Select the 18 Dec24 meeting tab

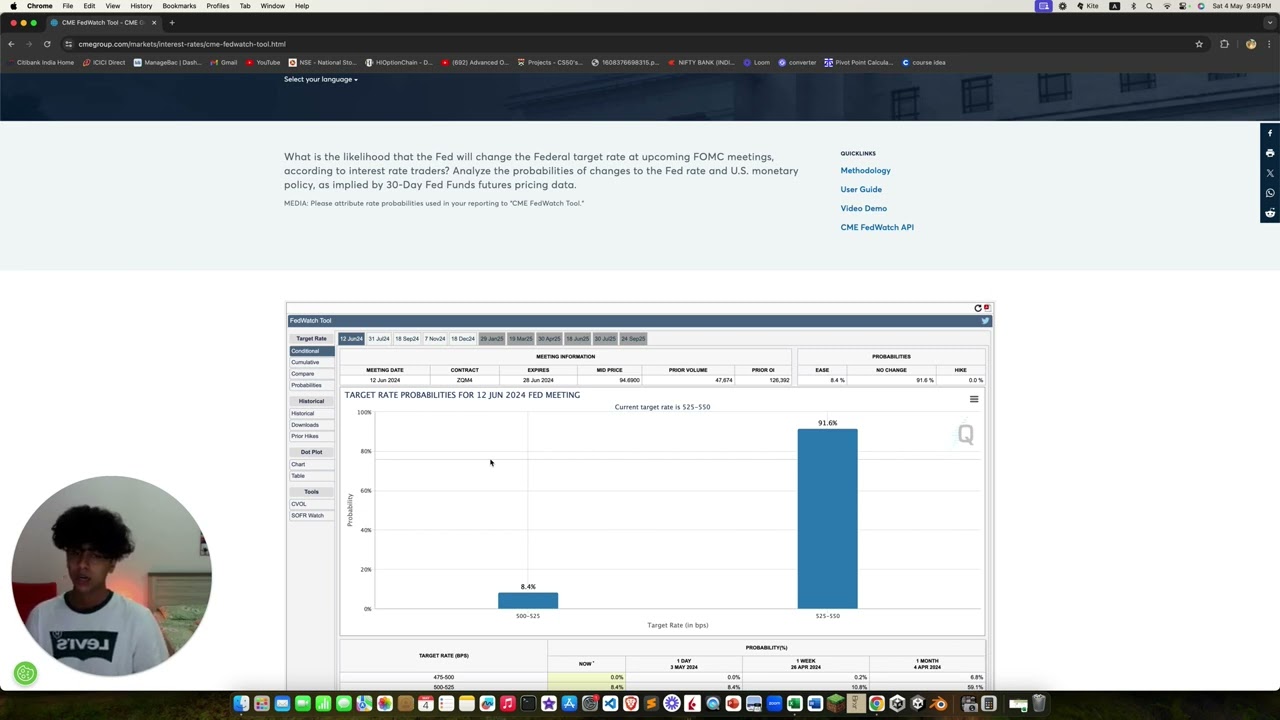[x=463, y=338]
